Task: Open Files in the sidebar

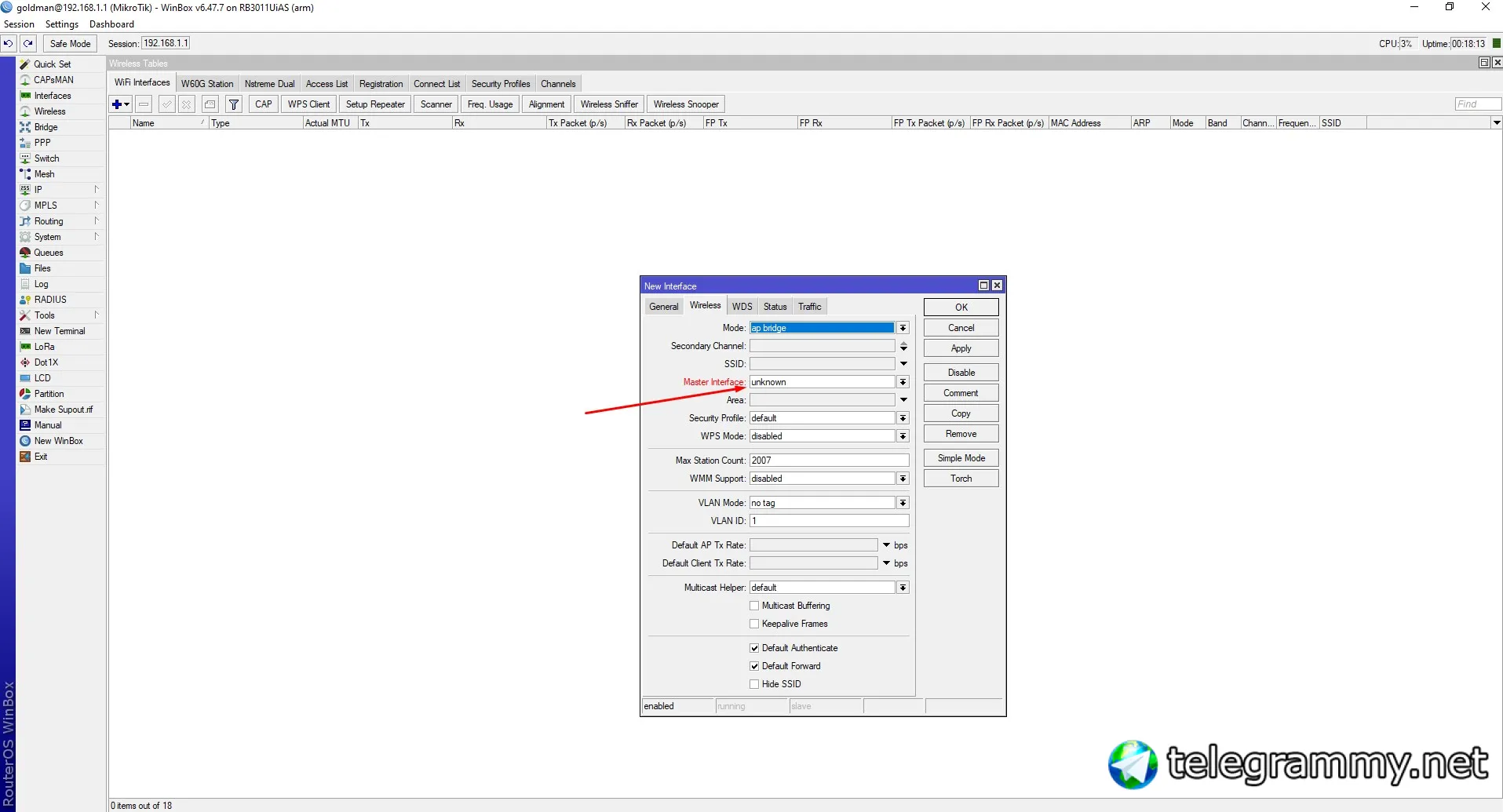Action: coord(42,268)
